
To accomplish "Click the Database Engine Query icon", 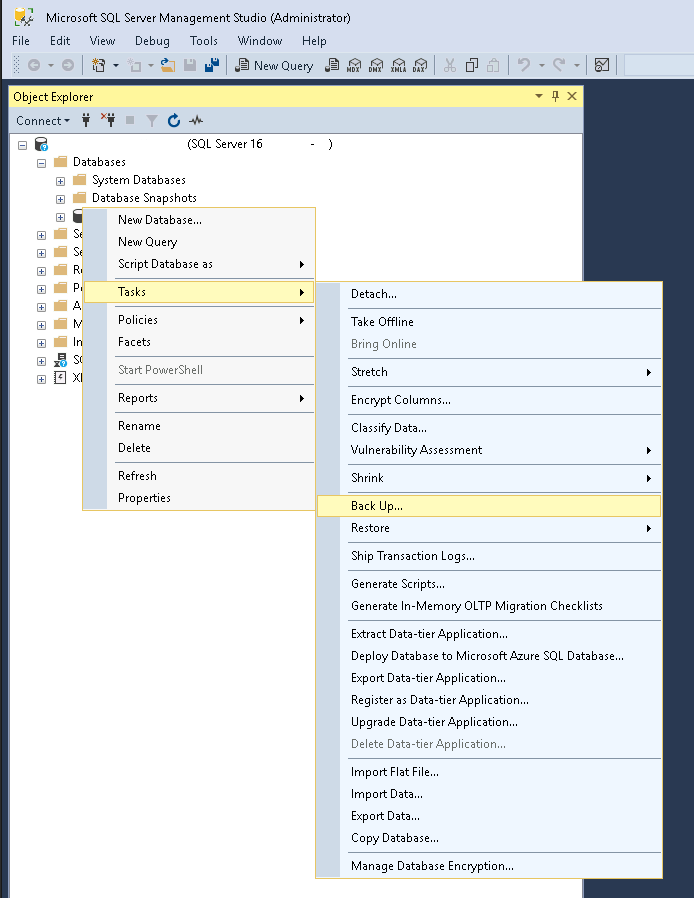I will click(332, 65).
